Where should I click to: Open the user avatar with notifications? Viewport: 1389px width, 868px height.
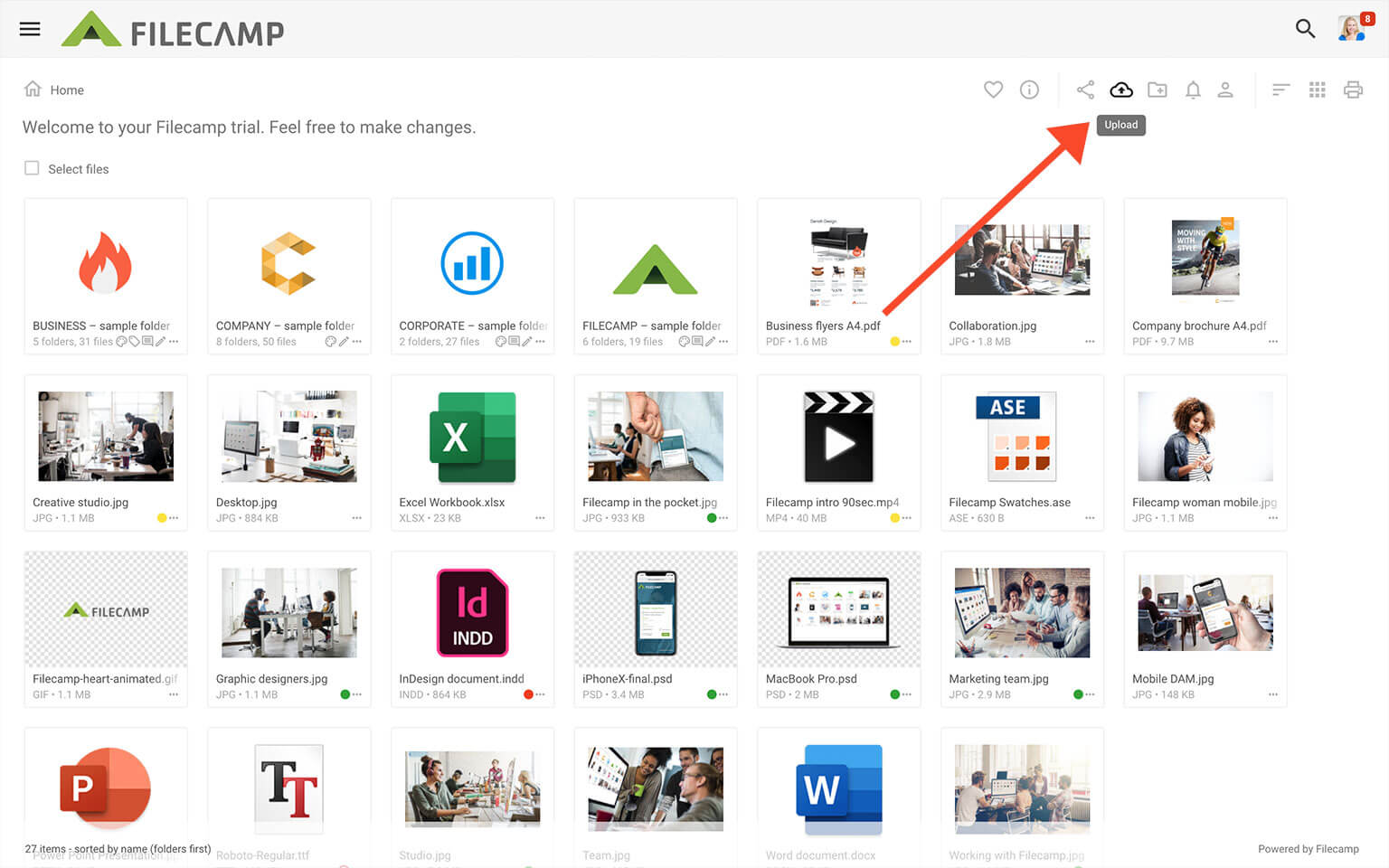pos(1353,28)
